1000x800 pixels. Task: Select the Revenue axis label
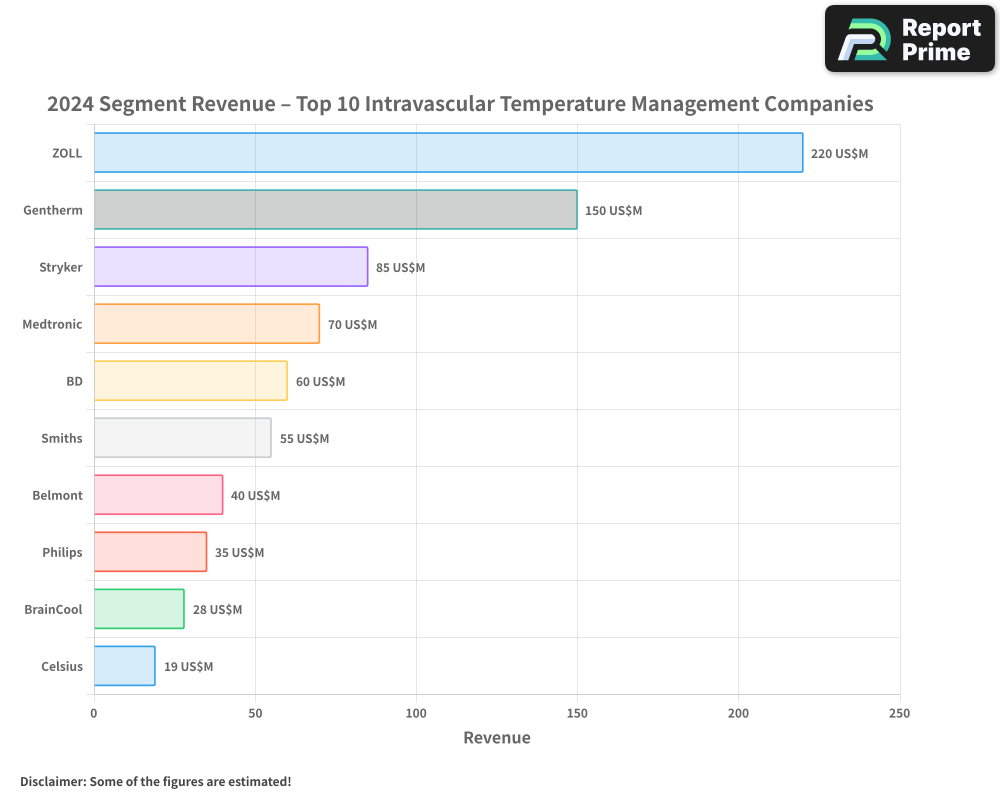[496, 737]
